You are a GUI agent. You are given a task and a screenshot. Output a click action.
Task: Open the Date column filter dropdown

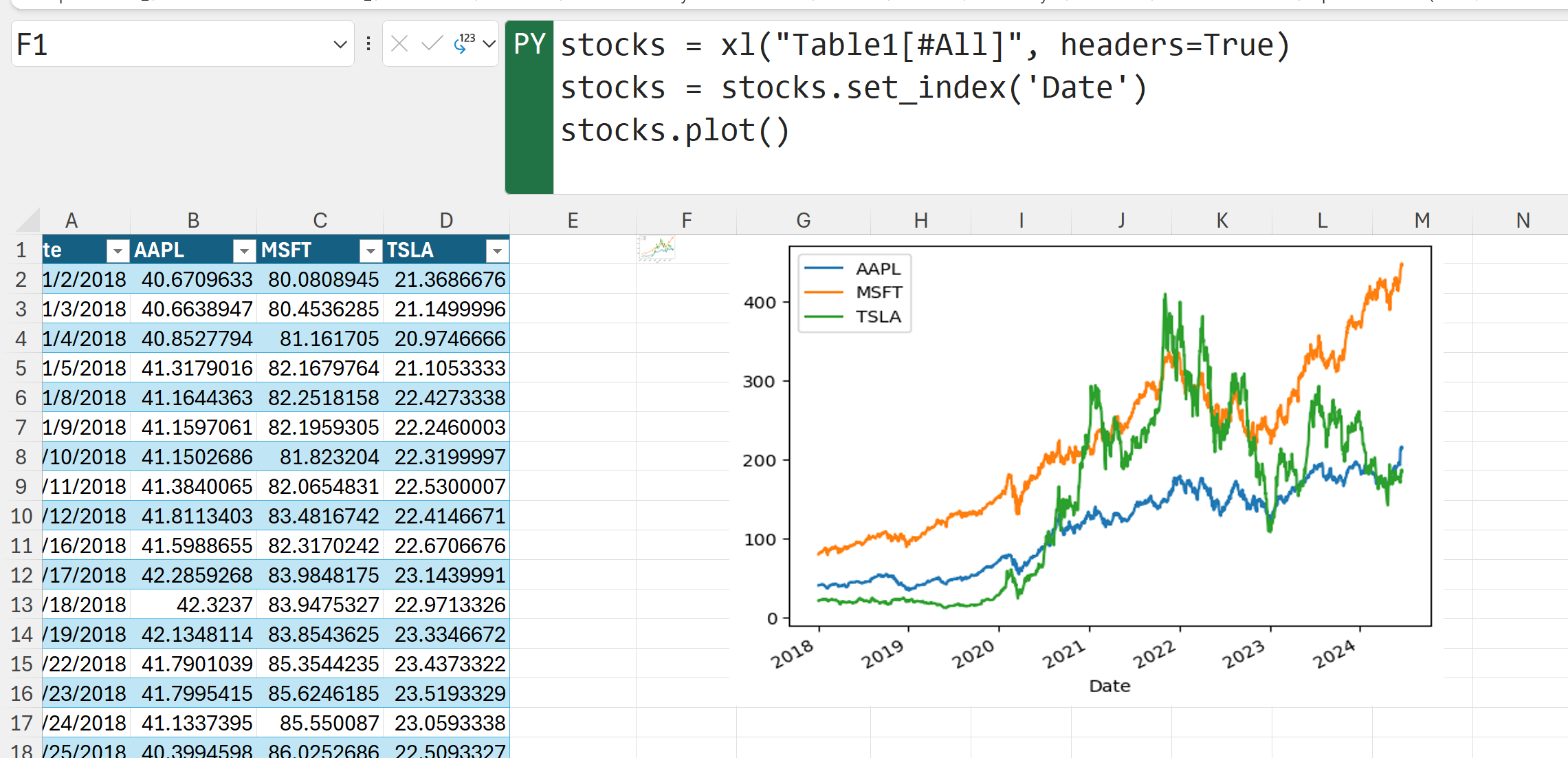click(118, 251)
